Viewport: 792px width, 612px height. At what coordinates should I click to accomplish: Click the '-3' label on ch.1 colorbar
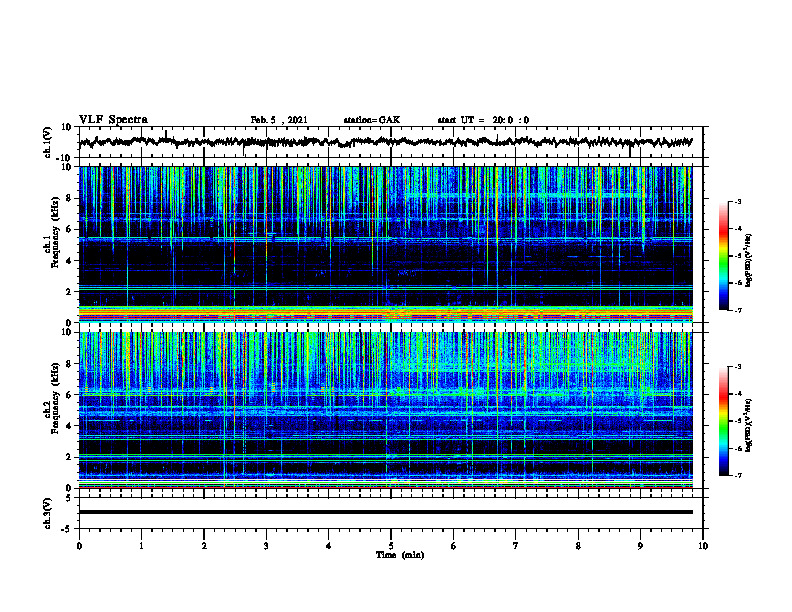(737, 202)
